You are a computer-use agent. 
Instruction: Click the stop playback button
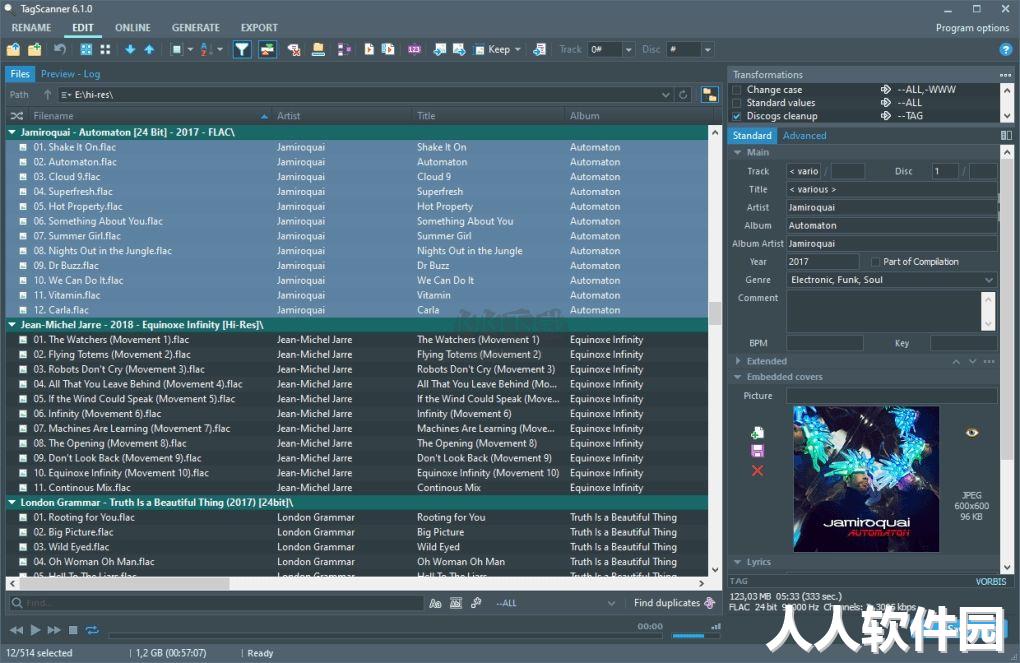tap(73, 630)
